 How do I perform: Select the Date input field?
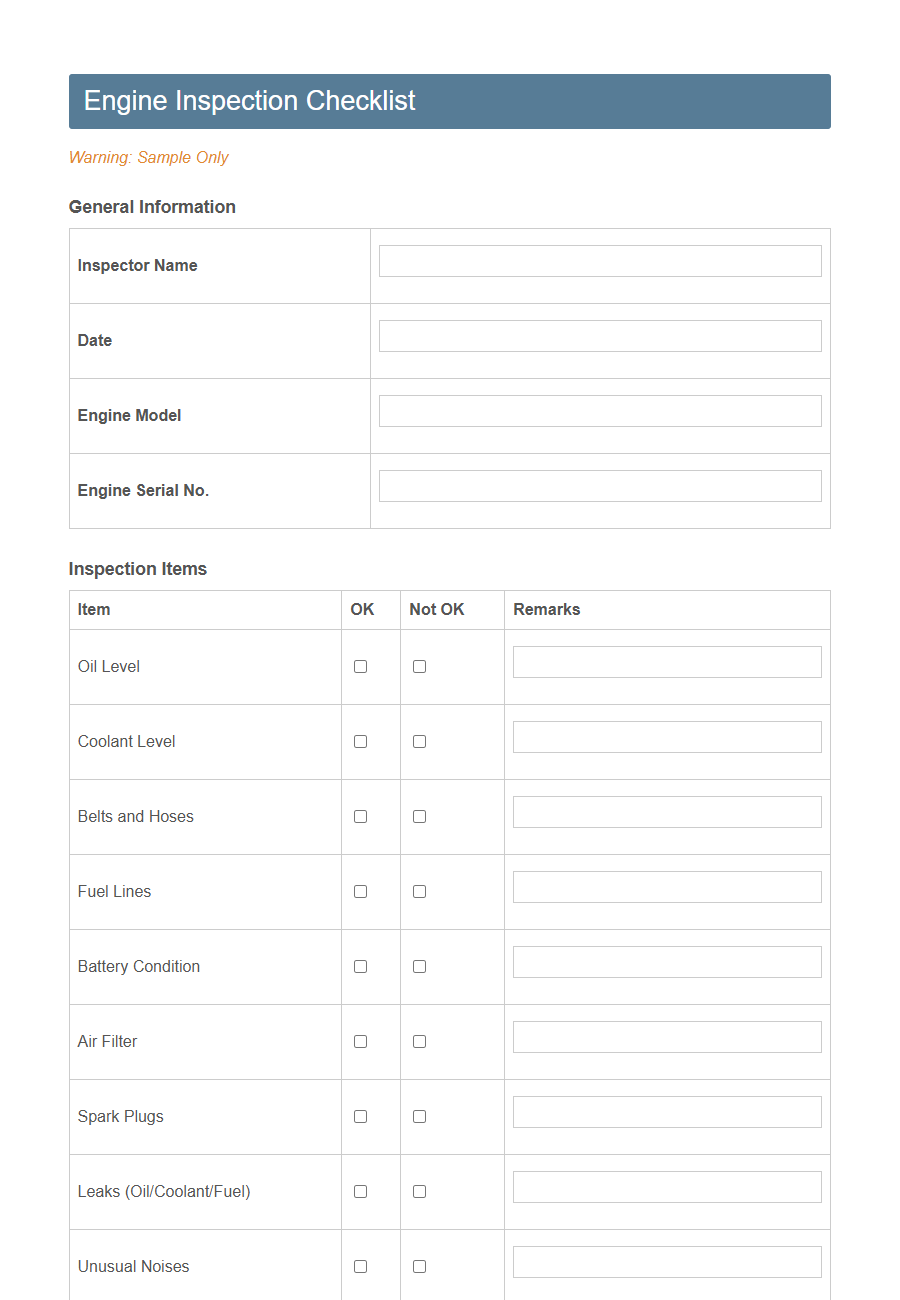click(599, 335)
